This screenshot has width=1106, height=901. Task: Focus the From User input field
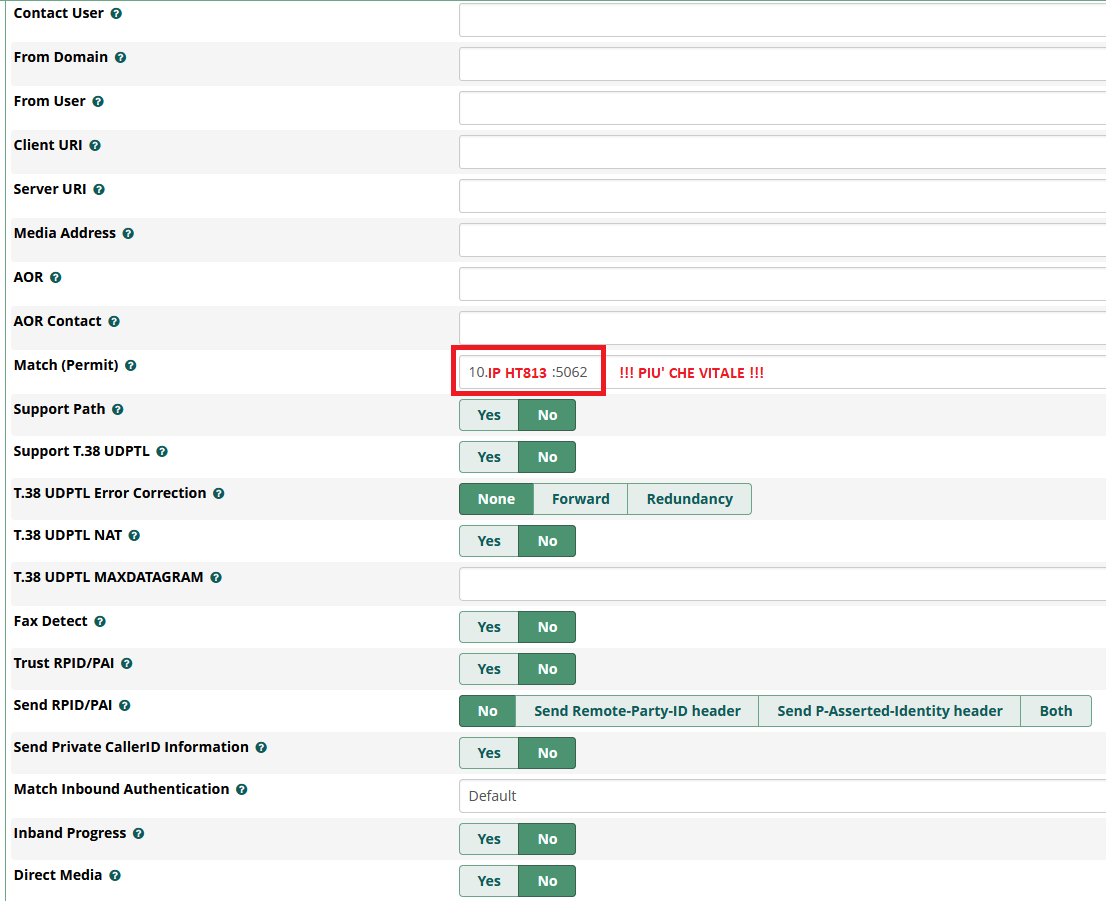(782, 108)
